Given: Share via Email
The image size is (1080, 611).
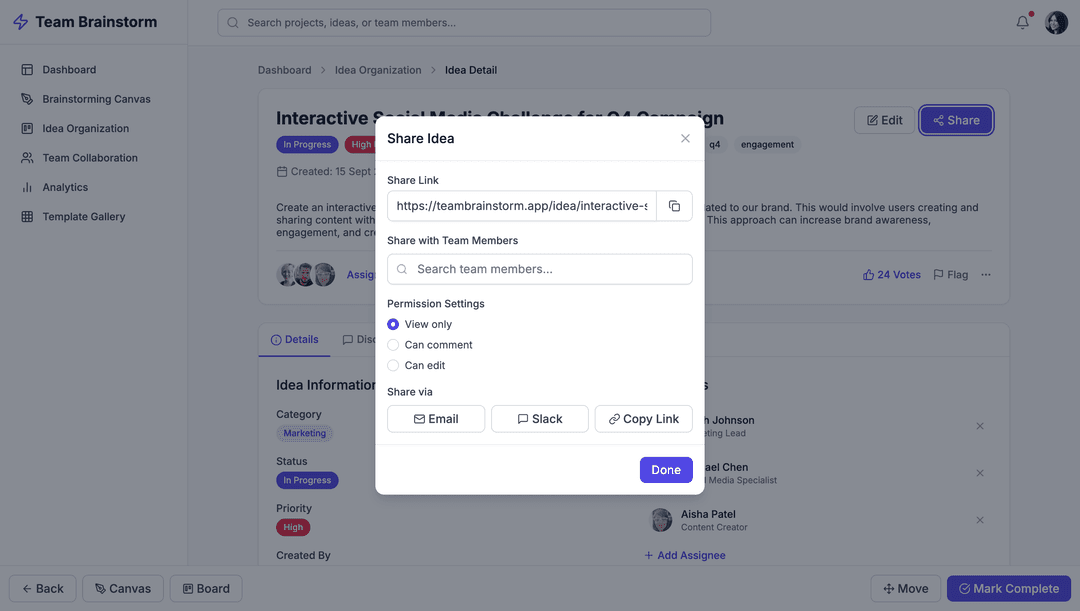Looking at the screenshot, I should tap(436, 419).
